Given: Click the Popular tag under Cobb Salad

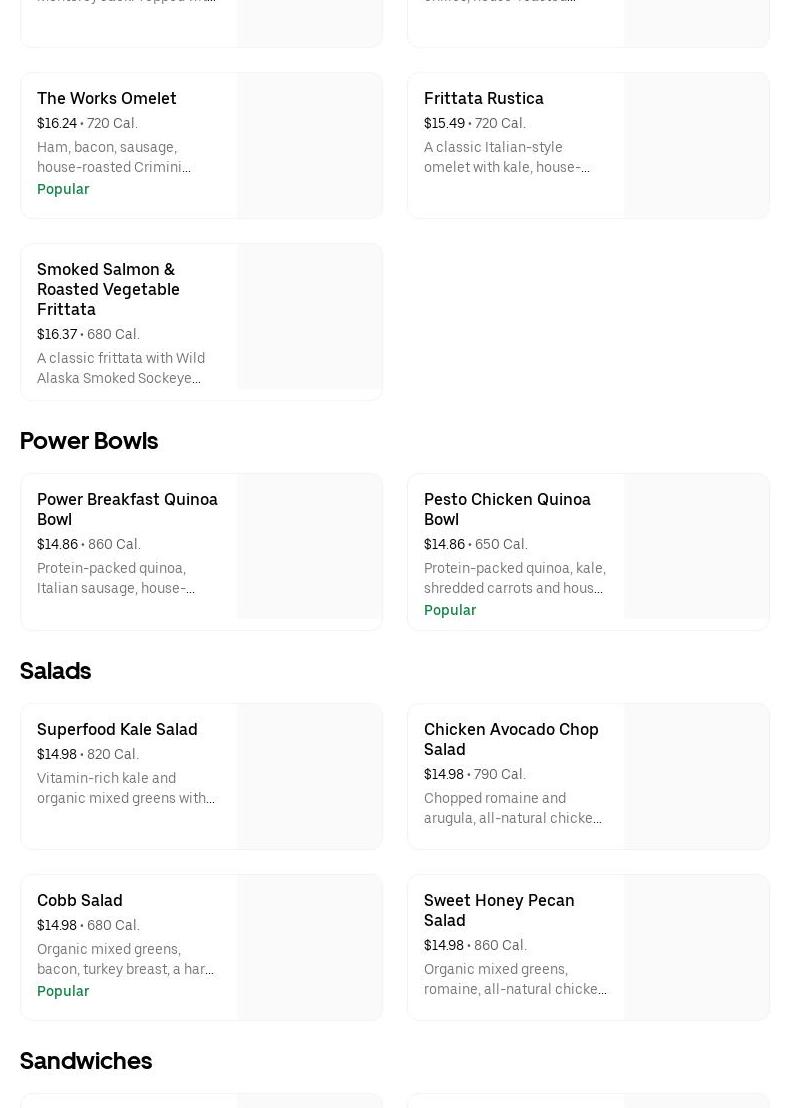Looking at the screenshot, I should (x=63, y=991).
